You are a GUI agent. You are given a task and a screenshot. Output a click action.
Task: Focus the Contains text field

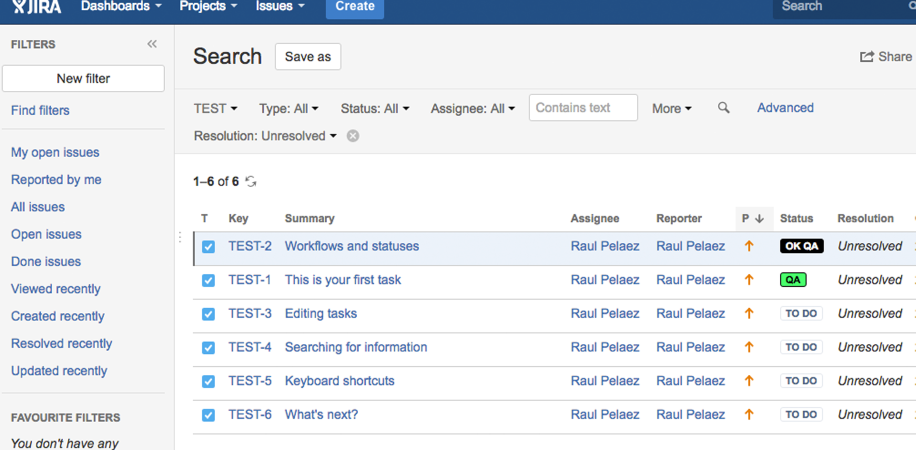[583, 108]
